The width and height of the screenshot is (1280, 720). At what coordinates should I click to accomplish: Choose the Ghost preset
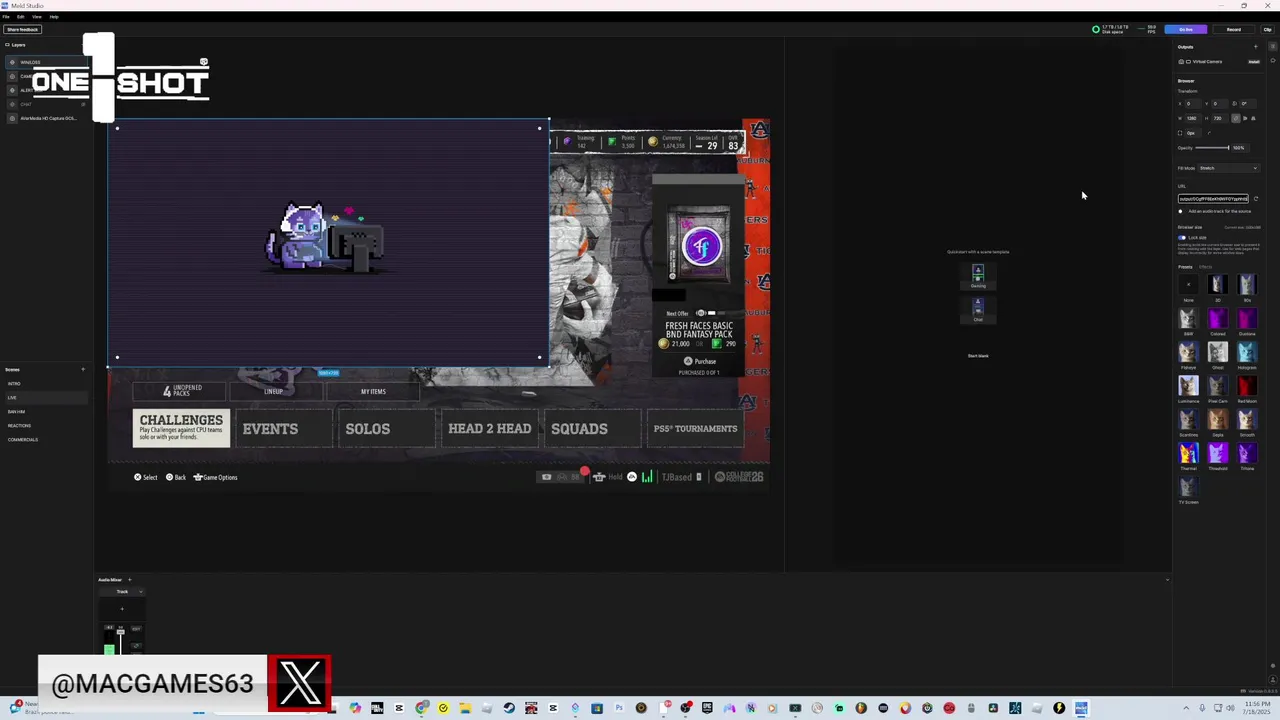[x=1217, y=352]
